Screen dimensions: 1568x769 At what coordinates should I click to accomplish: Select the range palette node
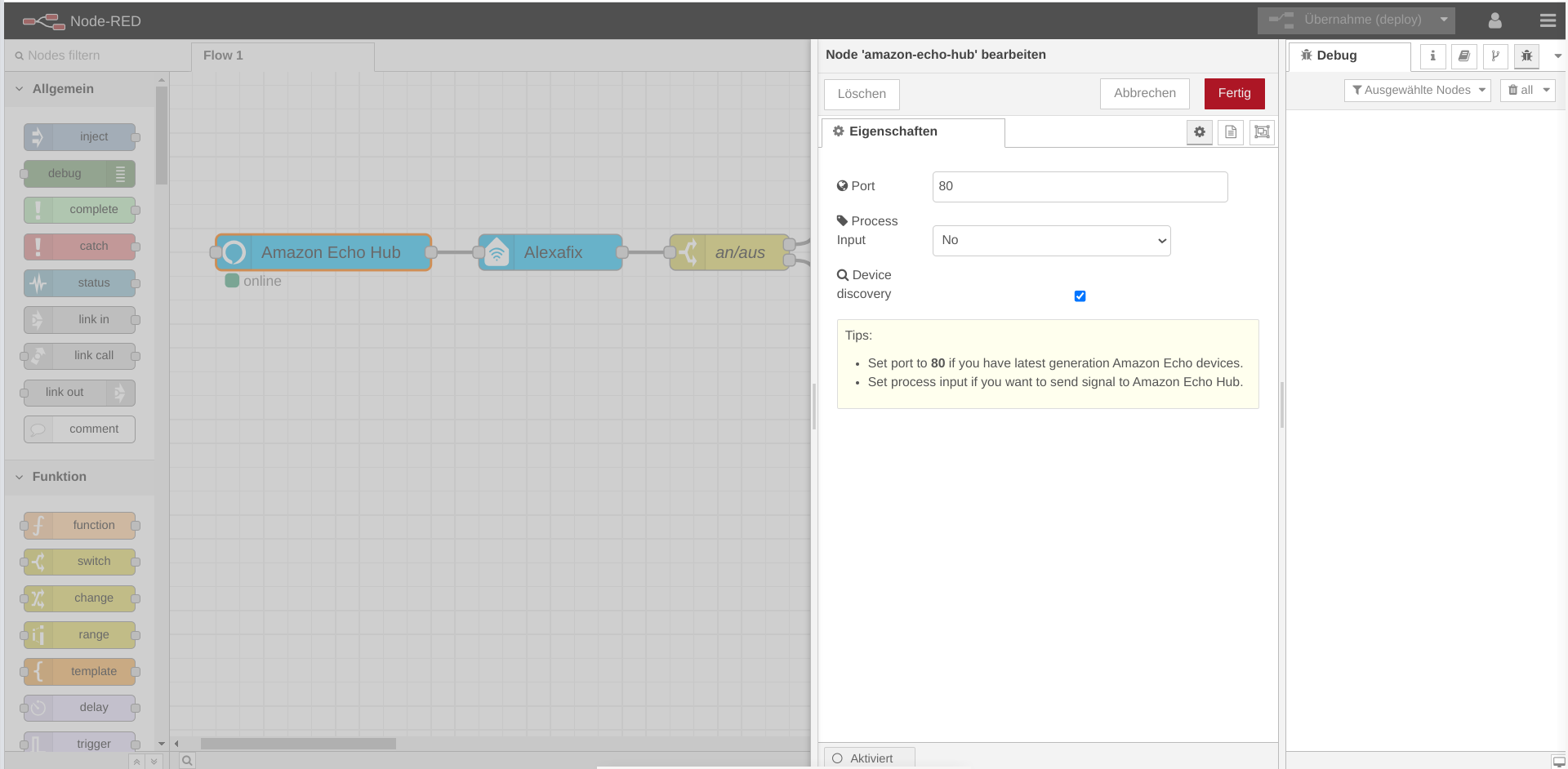[79, 635]
